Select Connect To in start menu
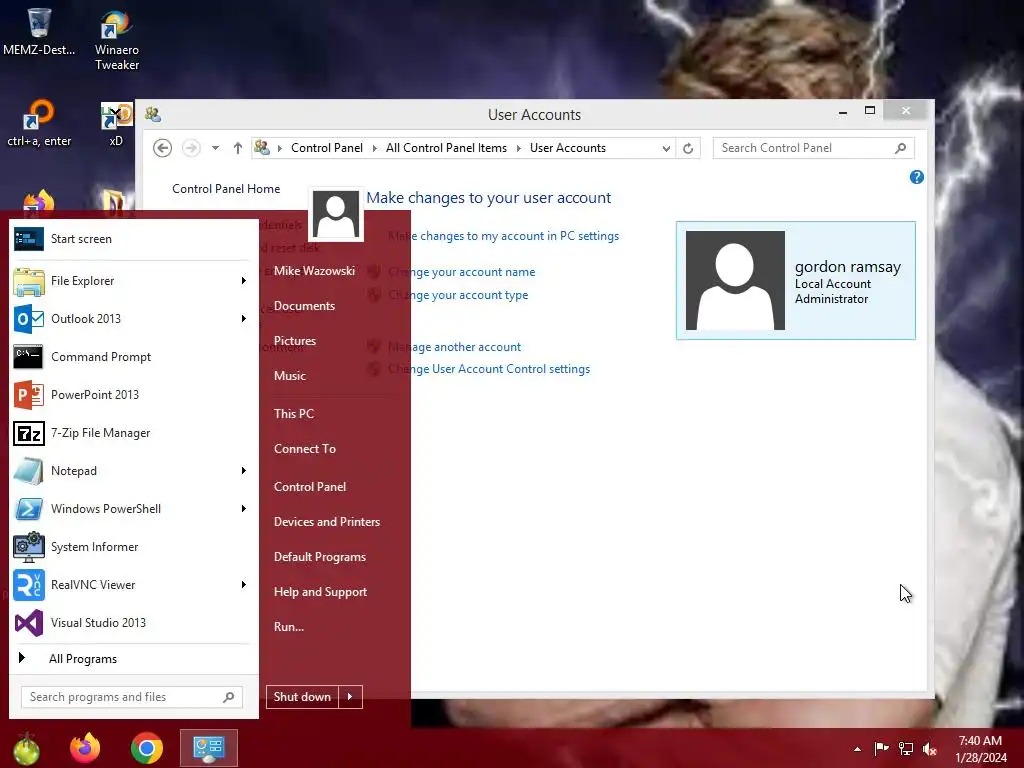 pyautogui.click(x=305, y=449)
